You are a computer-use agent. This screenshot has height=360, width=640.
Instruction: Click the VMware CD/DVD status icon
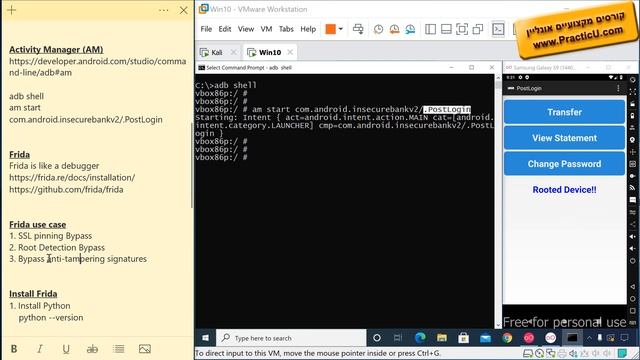pyautogui.click(x=539, y=353)
